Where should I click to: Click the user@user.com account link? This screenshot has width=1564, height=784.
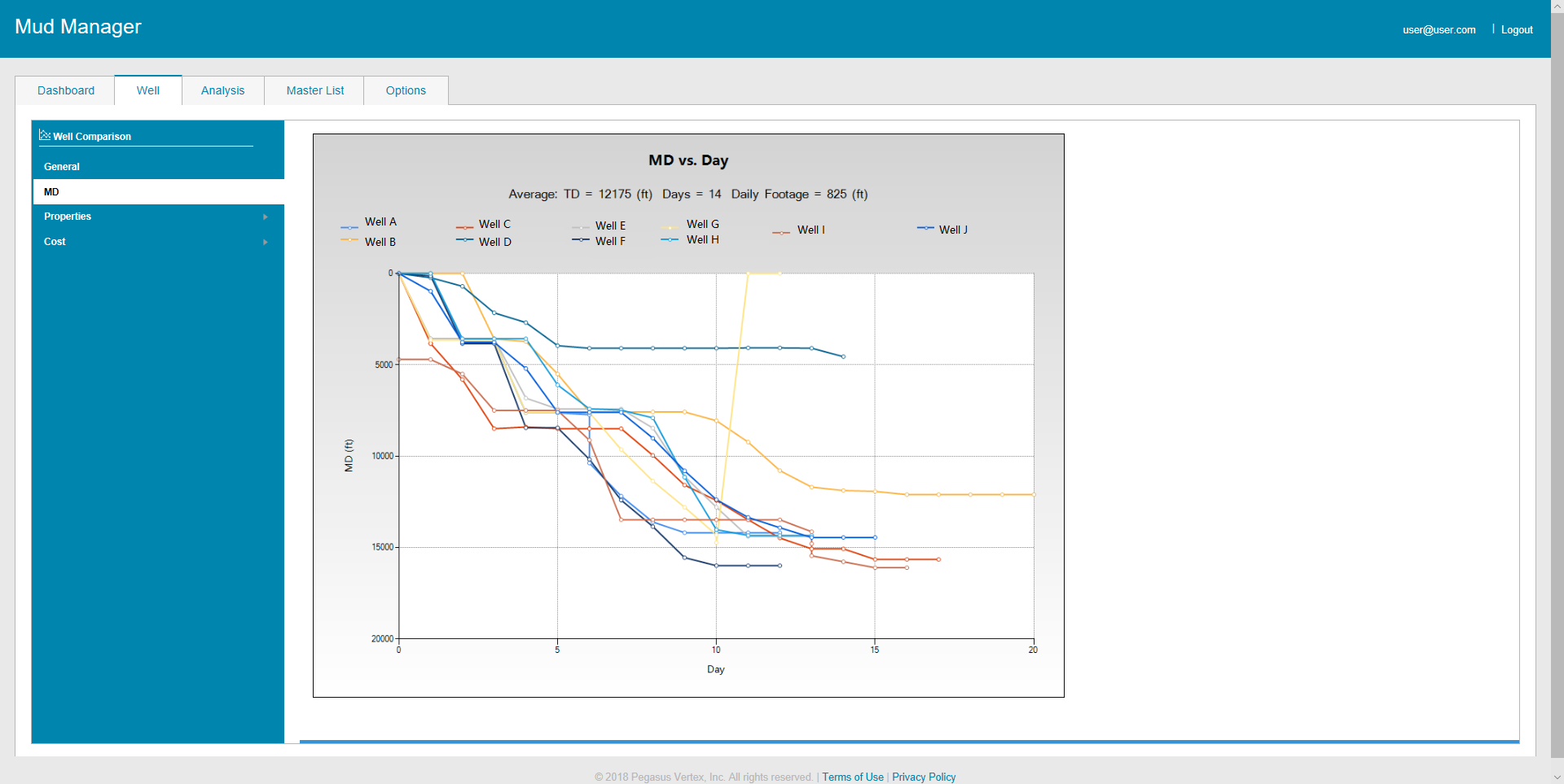coord(1439,30)
